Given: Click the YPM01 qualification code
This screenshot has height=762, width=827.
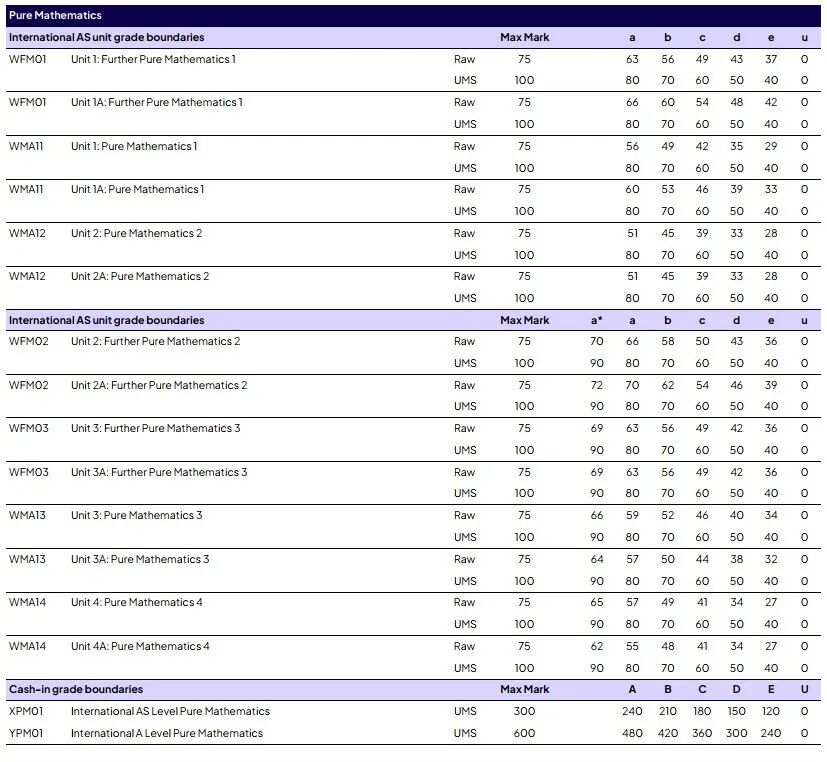Looking at the screenshot, I should click(27, 733).
